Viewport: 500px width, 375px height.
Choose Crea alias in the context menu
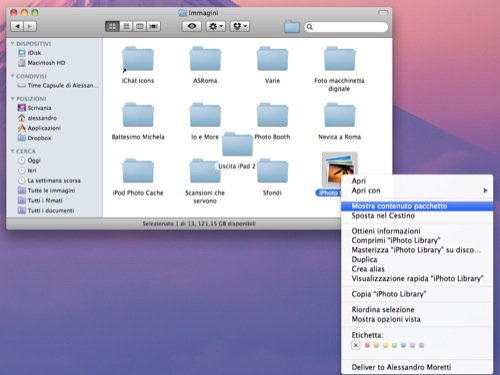tap(417, 269)
